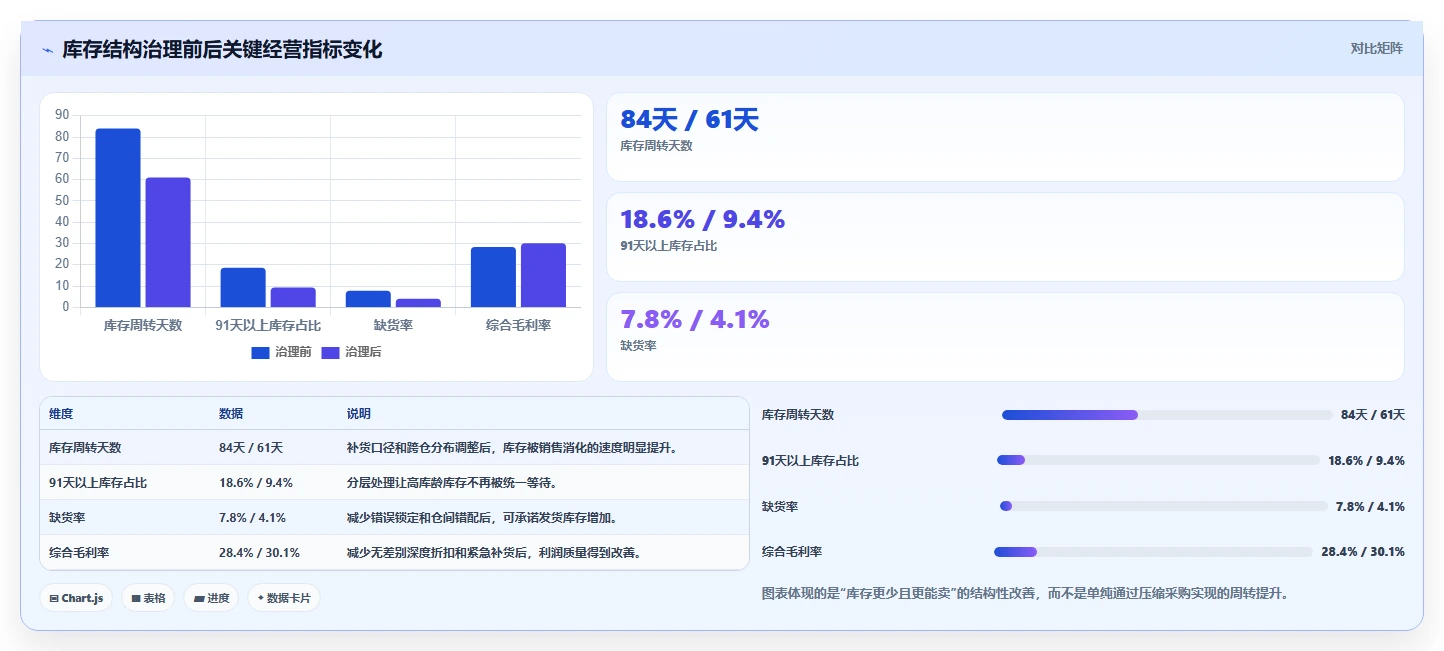Click the 治理后 bar for 综合毛利率
This screenshot has width=1444, height=651.
pyautogui.click(x=543, y=275)
